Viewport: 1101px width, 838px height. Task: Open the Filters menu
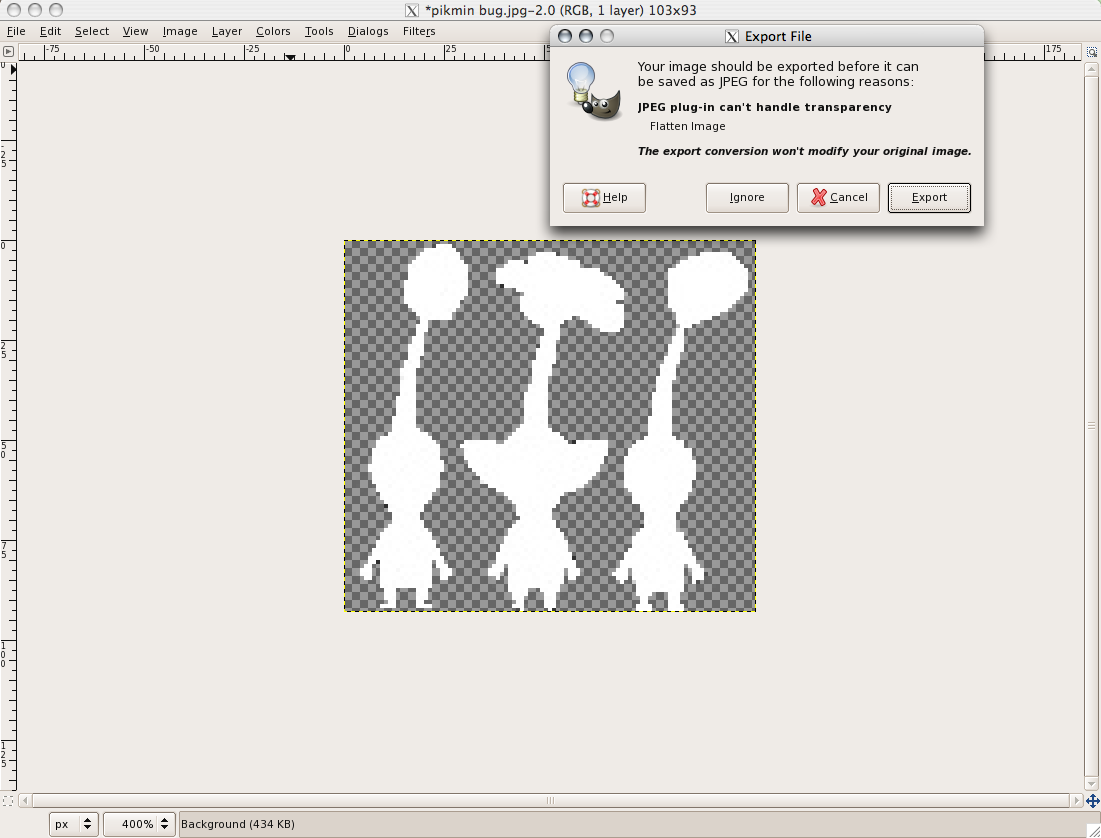[419, 31]
